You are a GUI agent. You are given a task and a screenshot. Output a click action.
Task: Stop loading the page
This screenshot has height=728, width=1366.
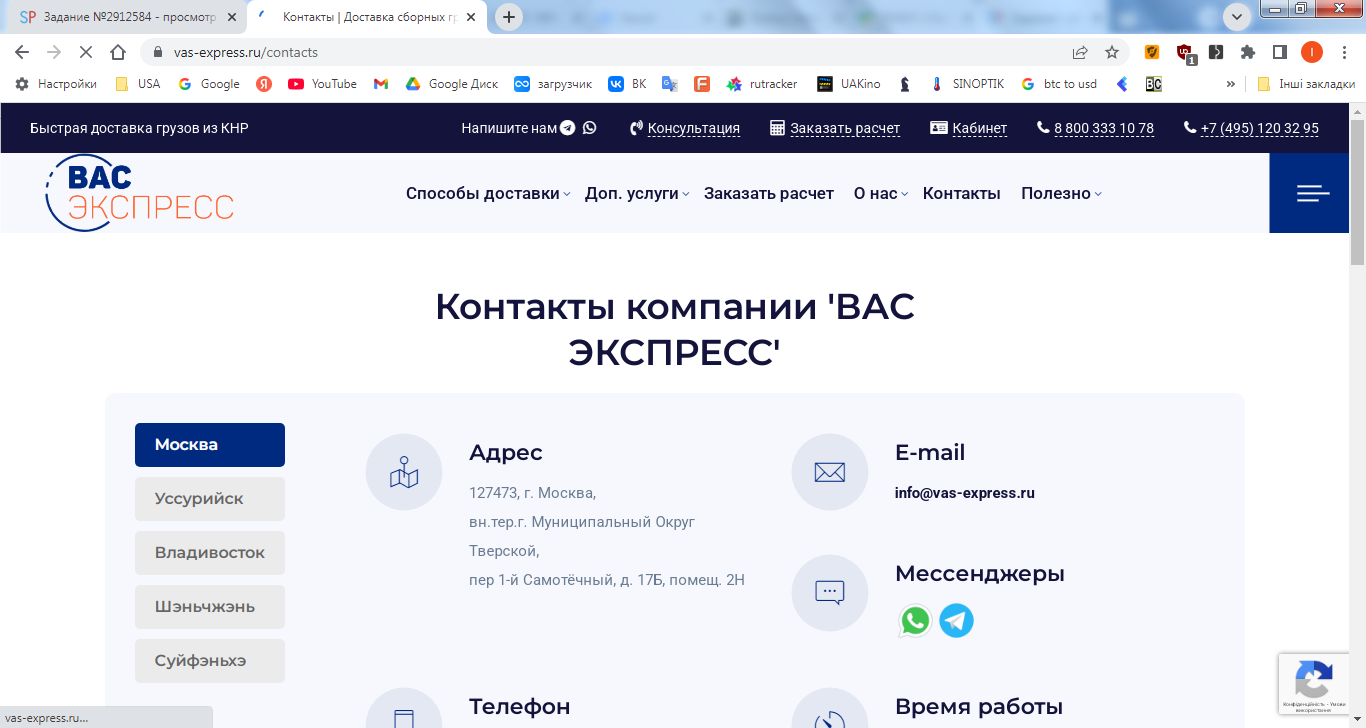click(86, 52)
